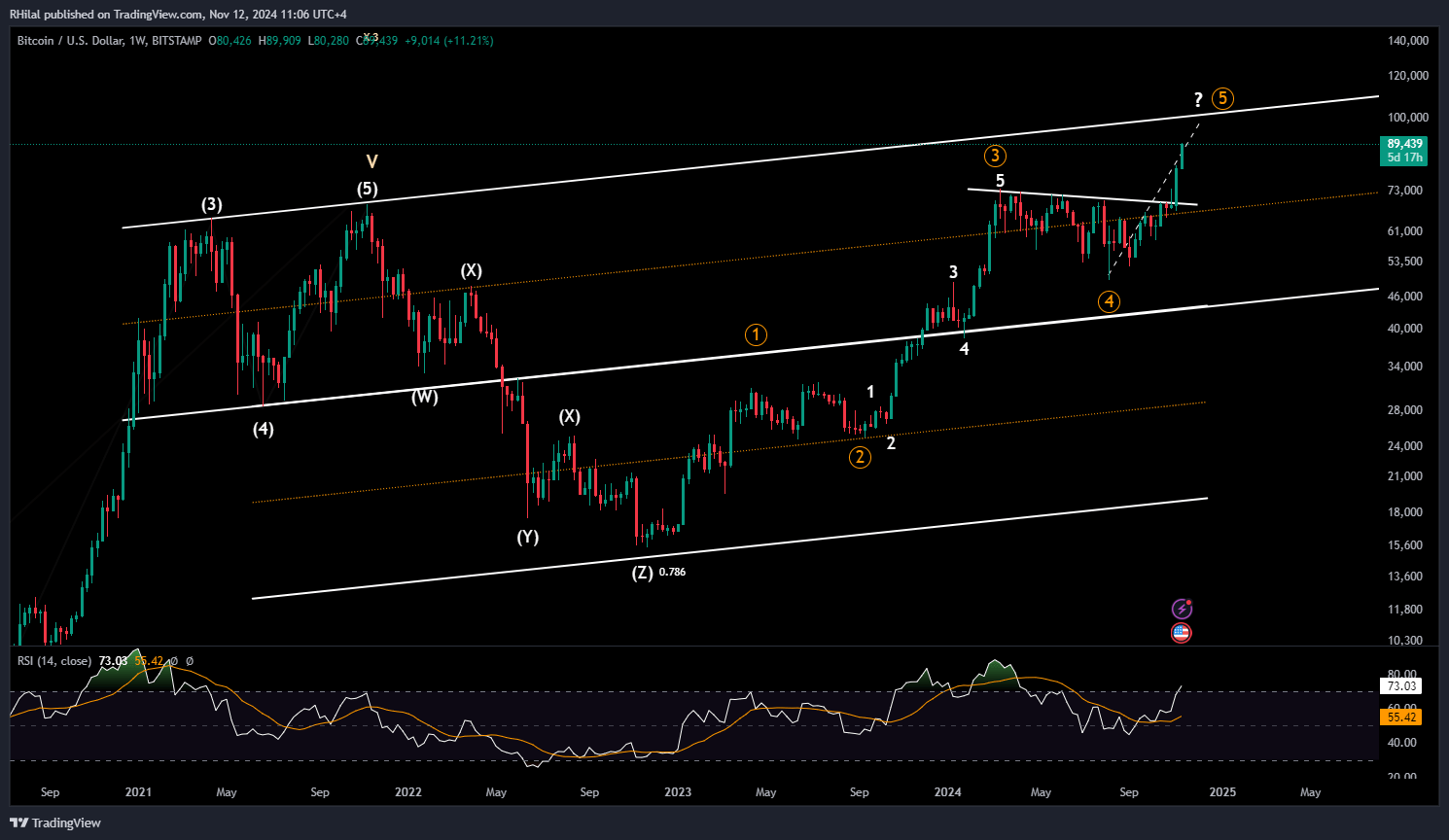Click the 40,000 price axis level

1405,329
